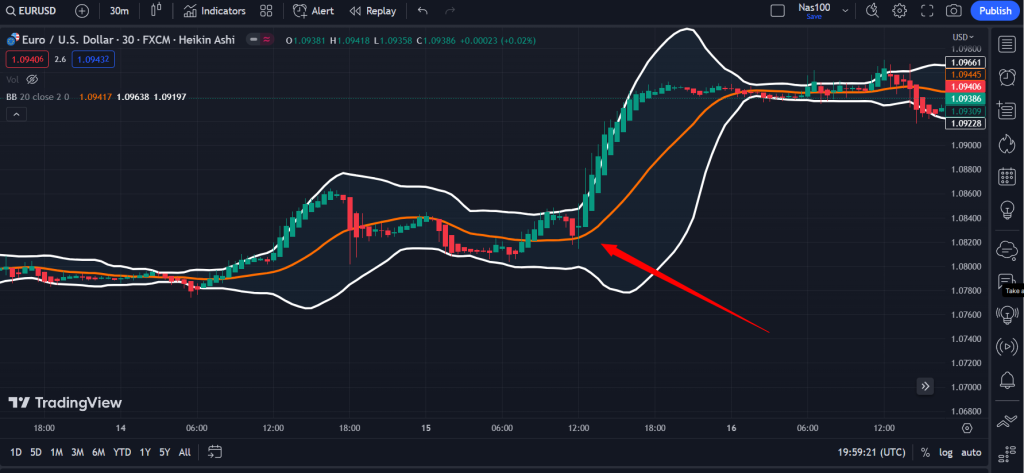Open indicator templates grid icon
The width and height of the screenshot is (1024, 473).
(x=266, y=11)
